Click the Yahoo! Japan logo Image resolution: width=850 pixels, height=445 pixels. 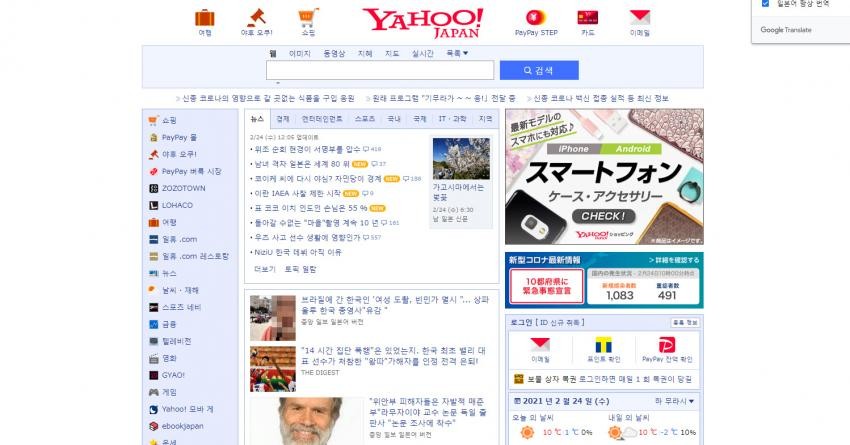pos(423,23)
